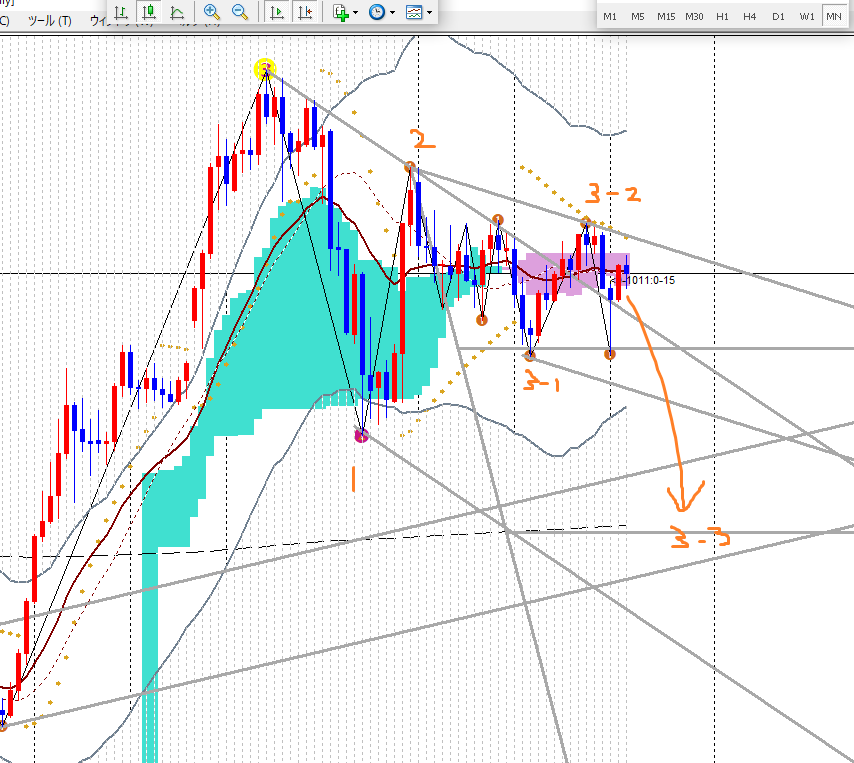This screenshot has width=854, height=763.
Task: Switch to line chart mode
Action: click(177, 12)
